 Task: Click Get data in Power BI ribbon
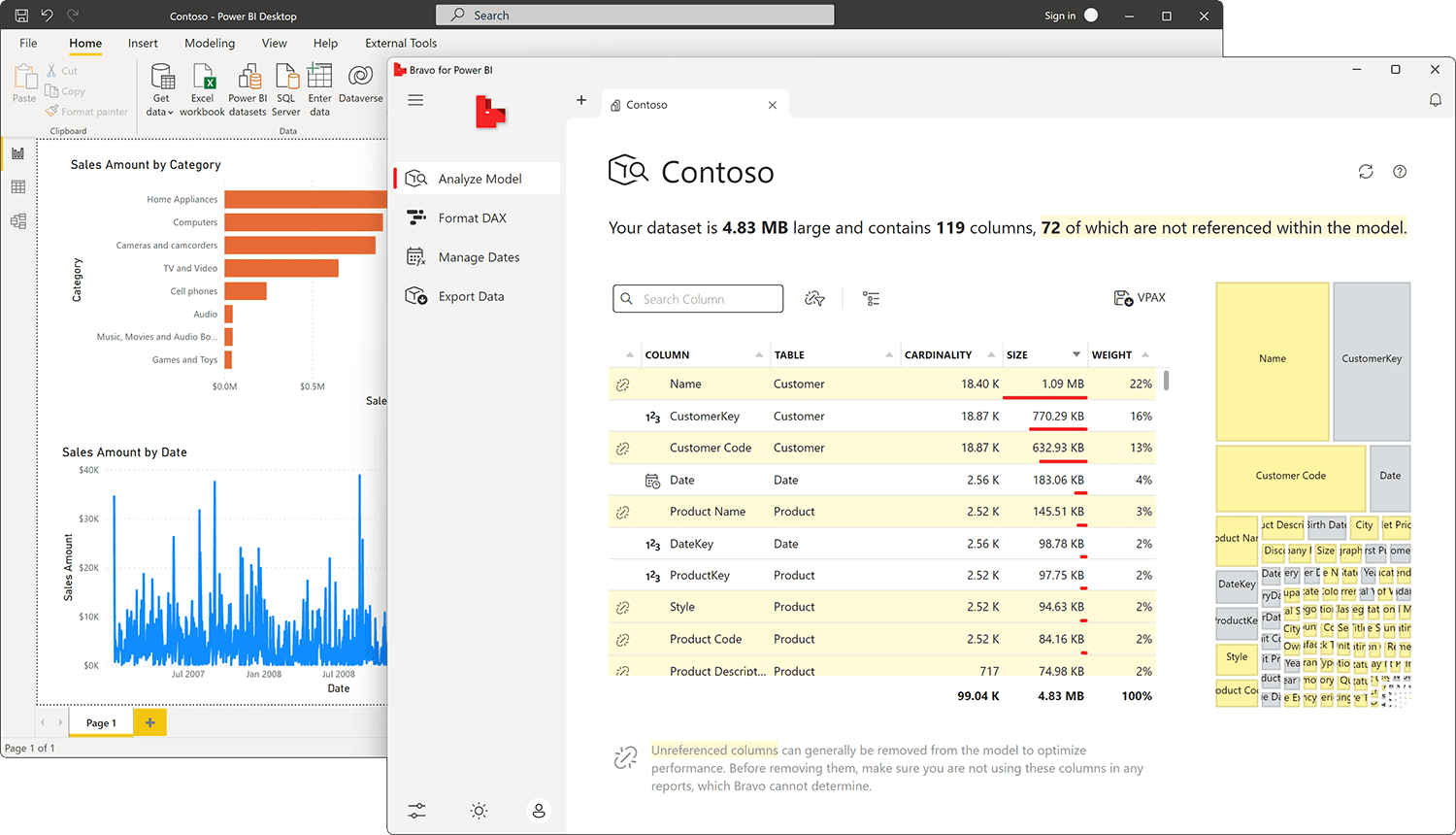161,90
